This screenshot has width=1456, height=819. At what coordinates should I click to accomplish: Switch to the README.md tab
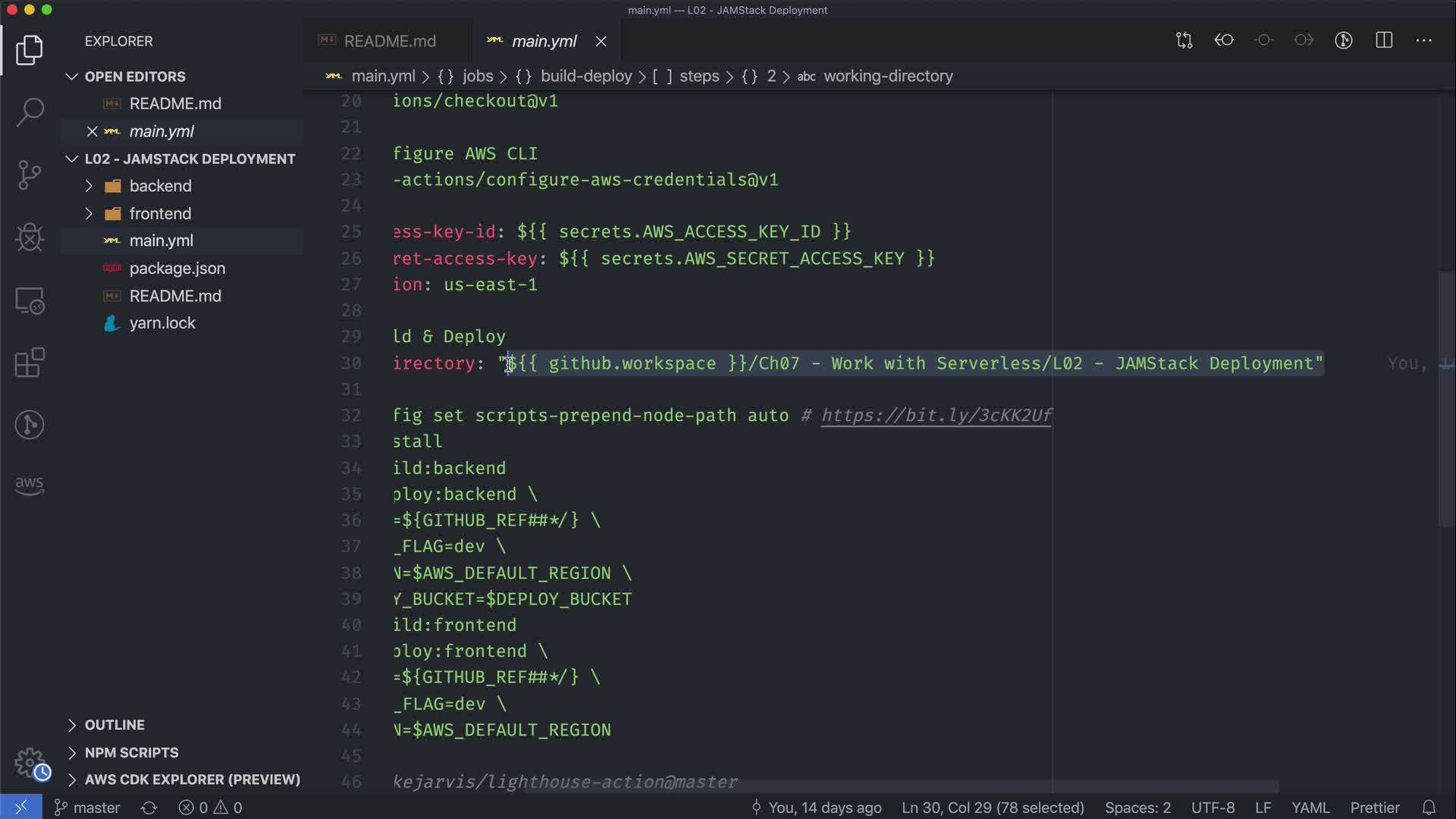[x=389, y=41]
